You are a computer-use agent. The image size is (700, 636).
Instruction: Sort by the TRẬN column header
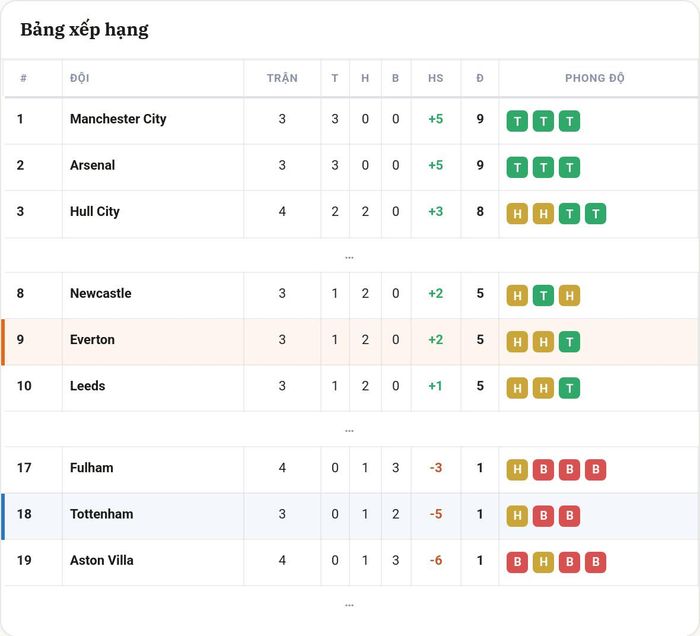(282, 78)
